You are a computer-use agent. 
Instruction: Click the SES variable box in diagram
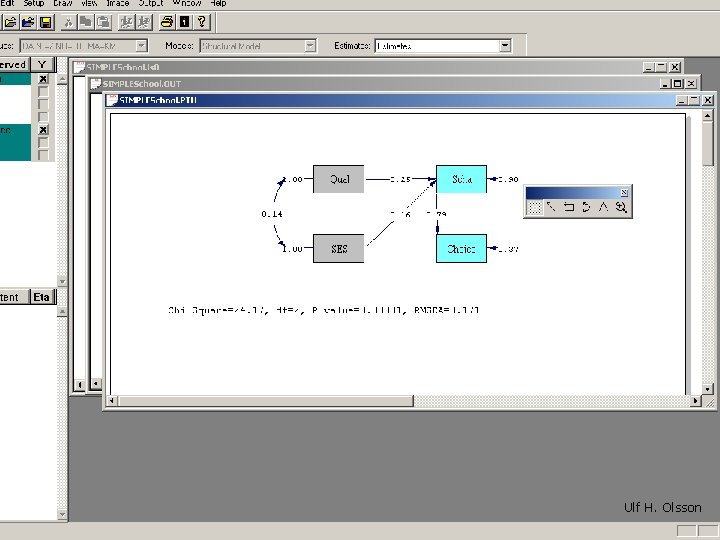[x=338, y=248]
